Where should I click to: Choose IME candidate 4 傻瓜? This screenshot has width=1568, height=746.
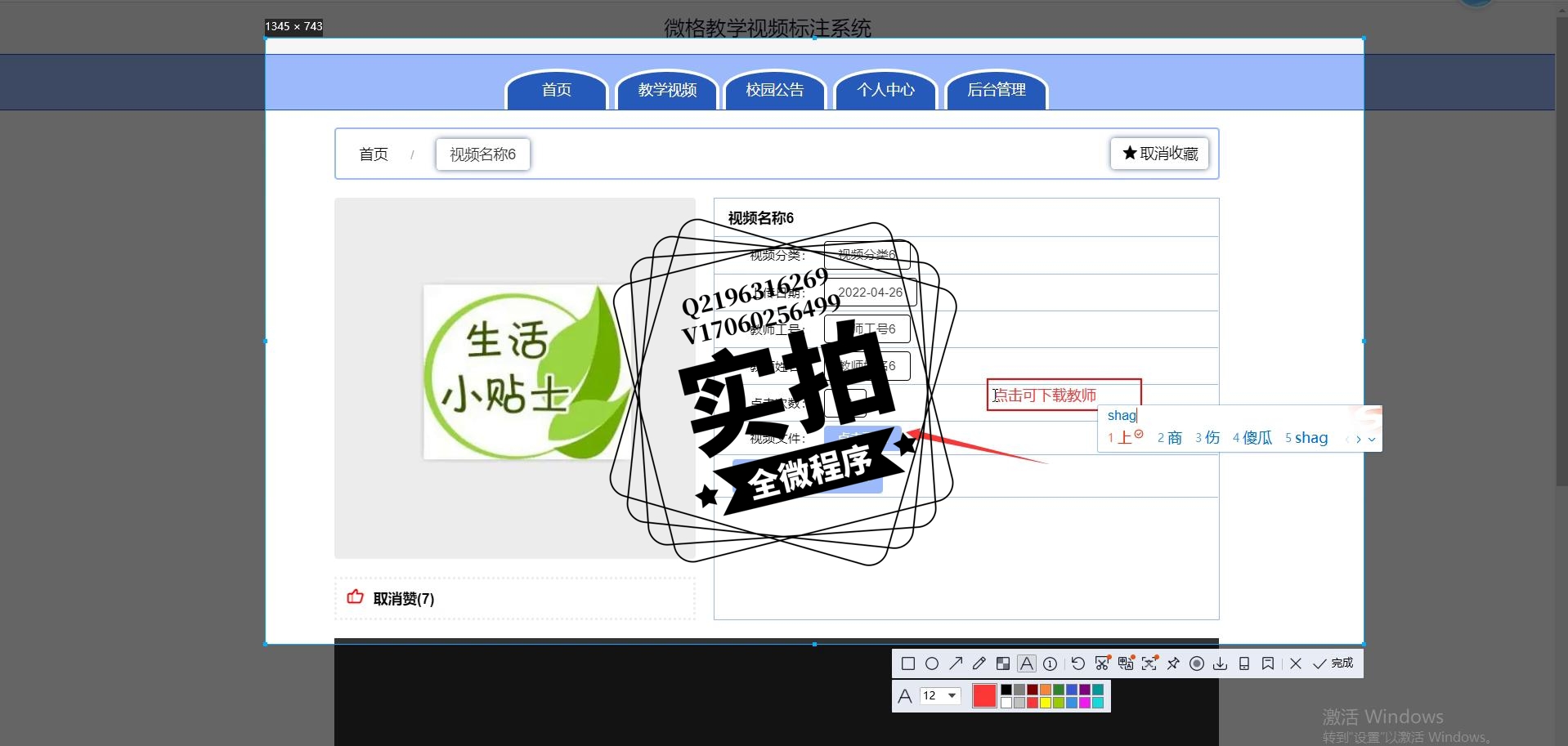pyautogui.click(x=1252, y=438)
